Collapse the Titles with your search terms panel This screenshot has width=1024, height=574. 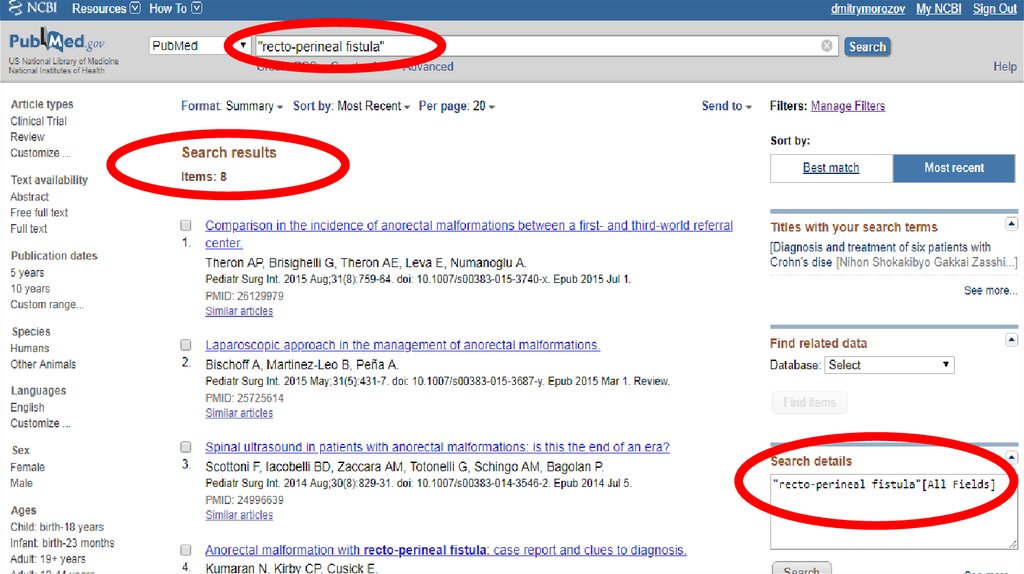[1011, 224]
